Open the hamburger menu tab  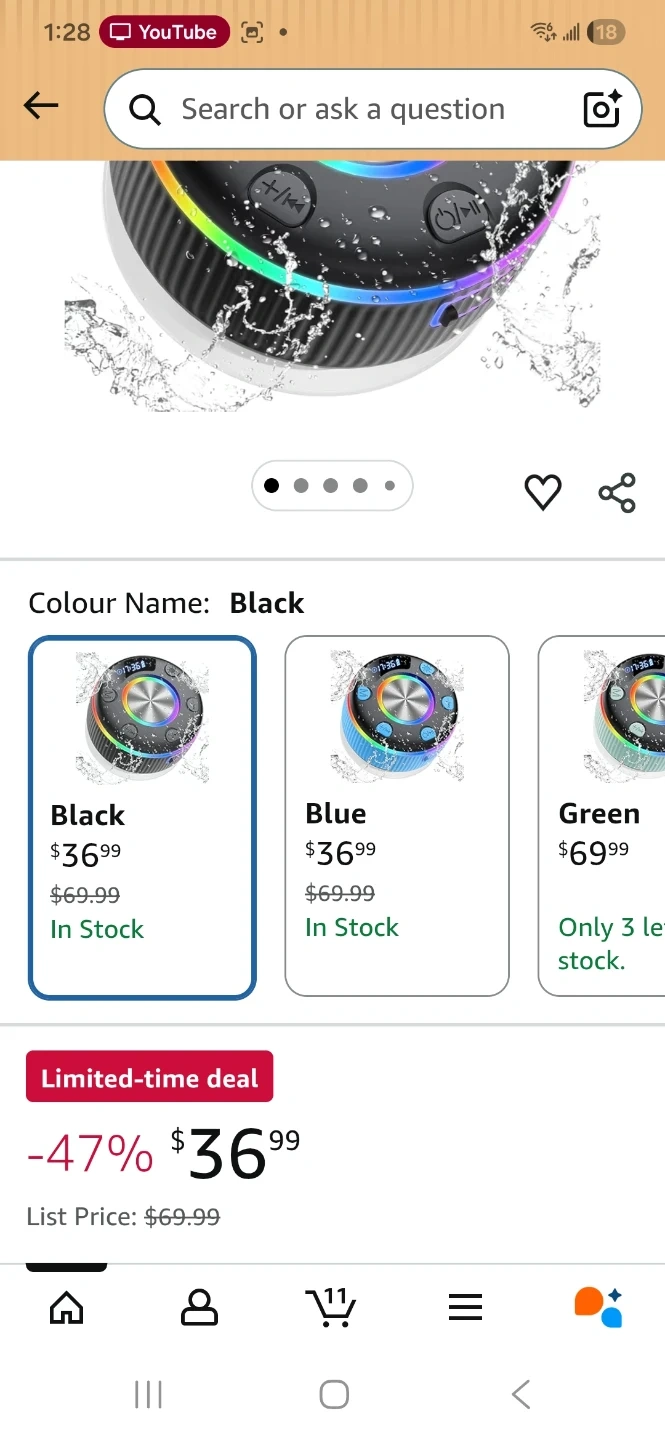[x=465, y=1307]
